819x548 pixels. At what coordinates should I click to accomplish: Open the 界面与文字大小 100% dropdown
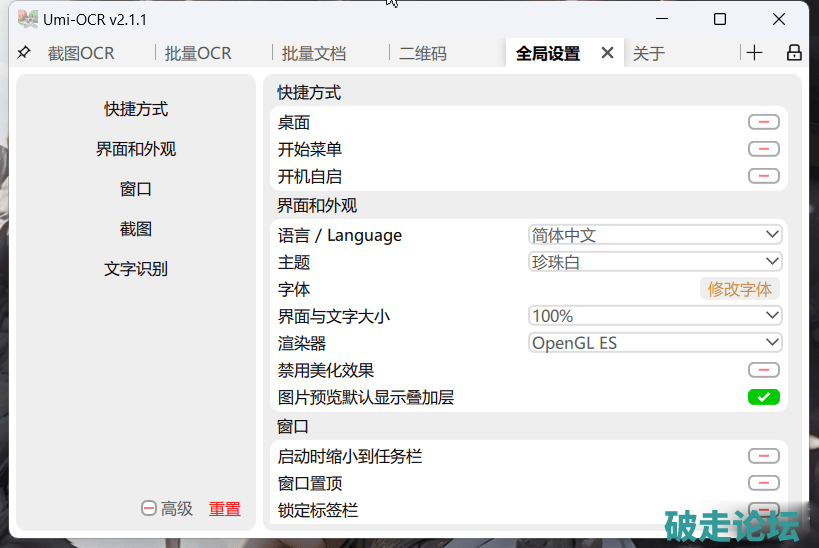[x=655, y=316]
